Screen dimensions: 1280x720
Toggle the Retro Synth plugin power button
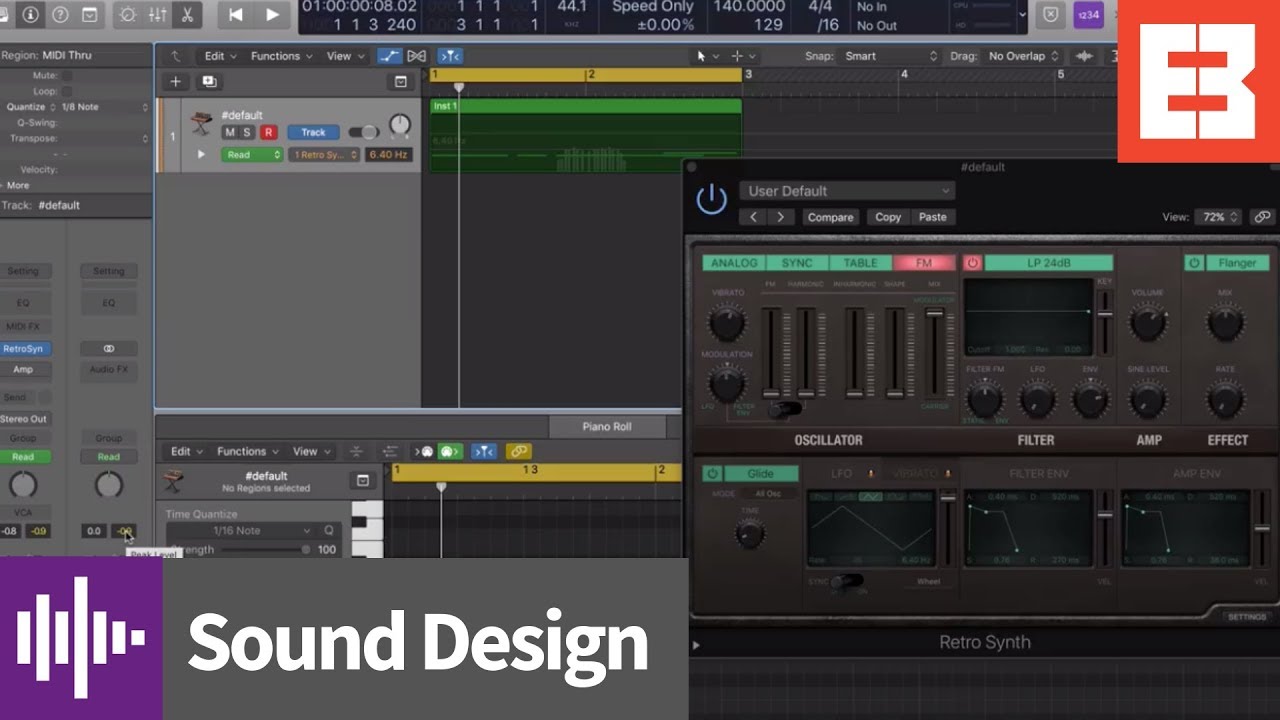(711, 199)
